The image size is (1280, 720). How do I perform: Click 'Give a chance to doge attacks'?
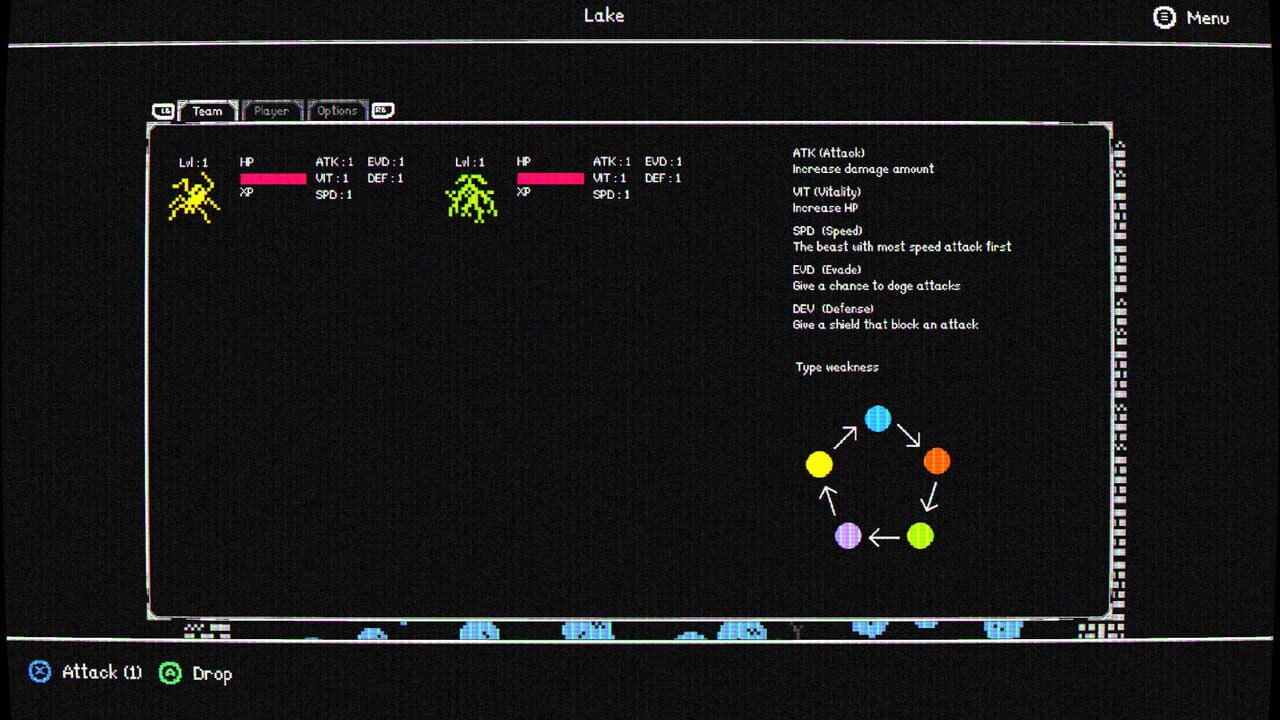click(x=876, y=286)
